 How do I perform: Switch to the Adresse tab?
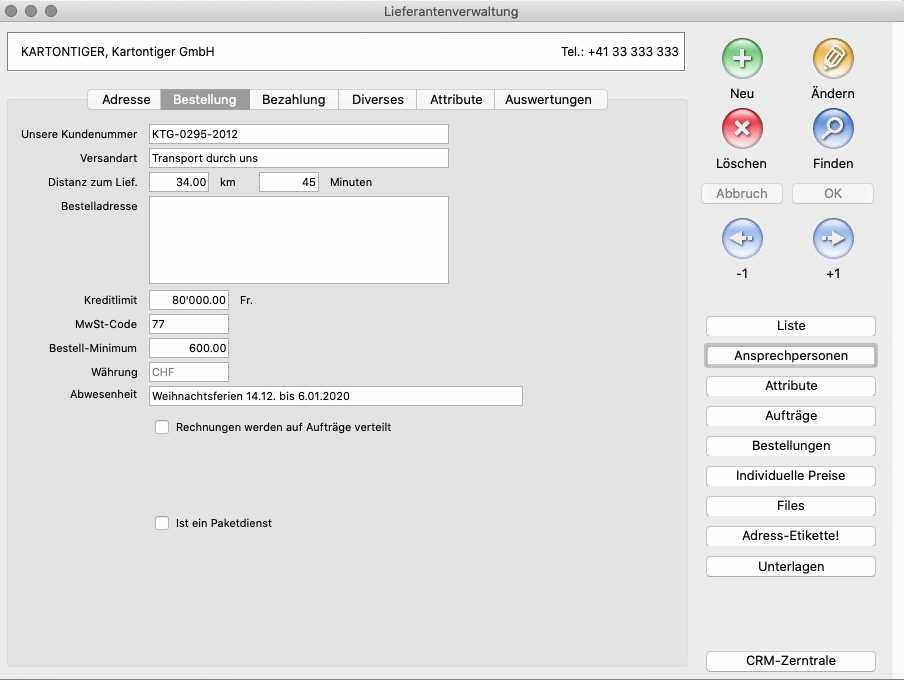coord(126,100)
